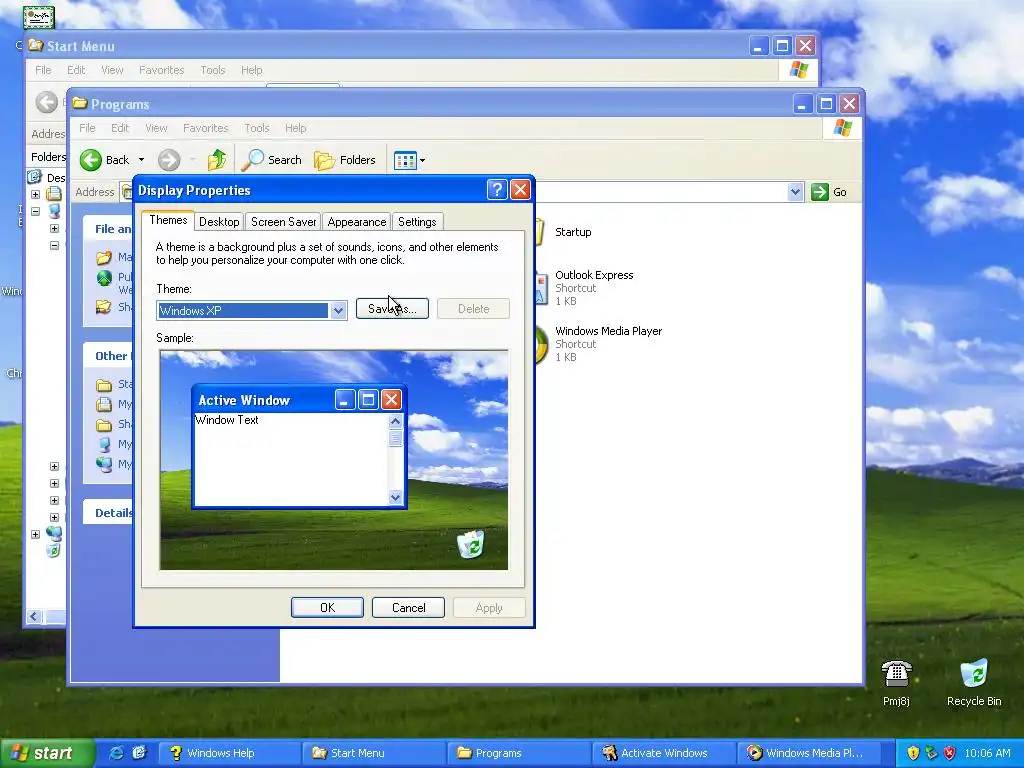
Task: Click the Make new folder task icon
Action: [x=104, y=257]
